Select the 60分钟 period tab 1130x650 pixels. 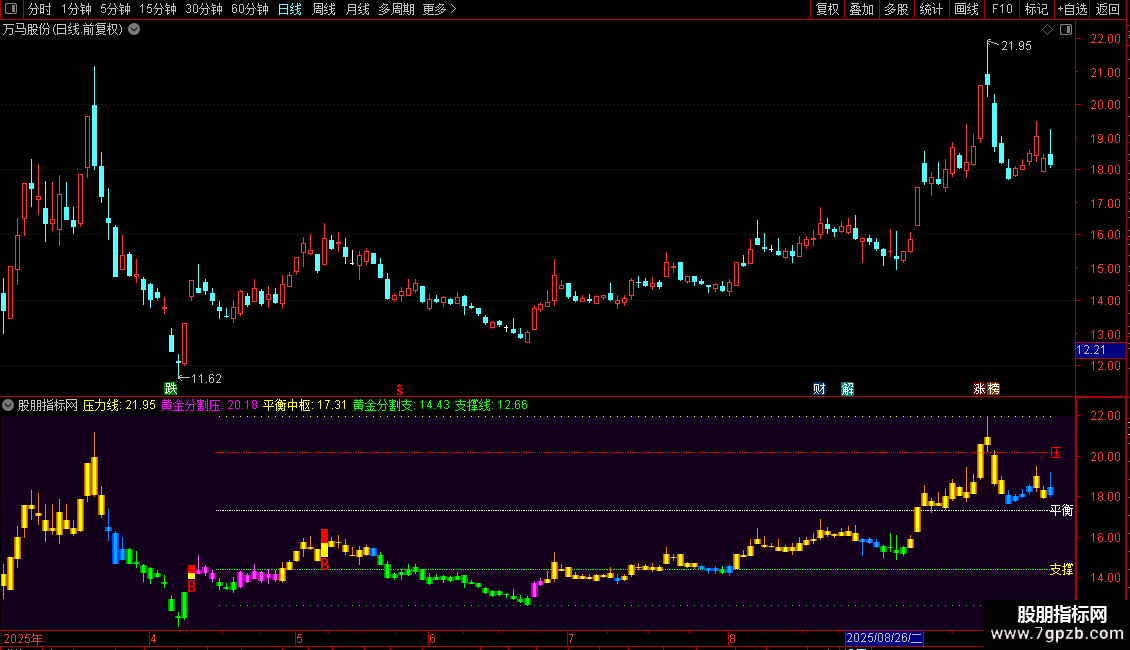click(x=249, y=9)
